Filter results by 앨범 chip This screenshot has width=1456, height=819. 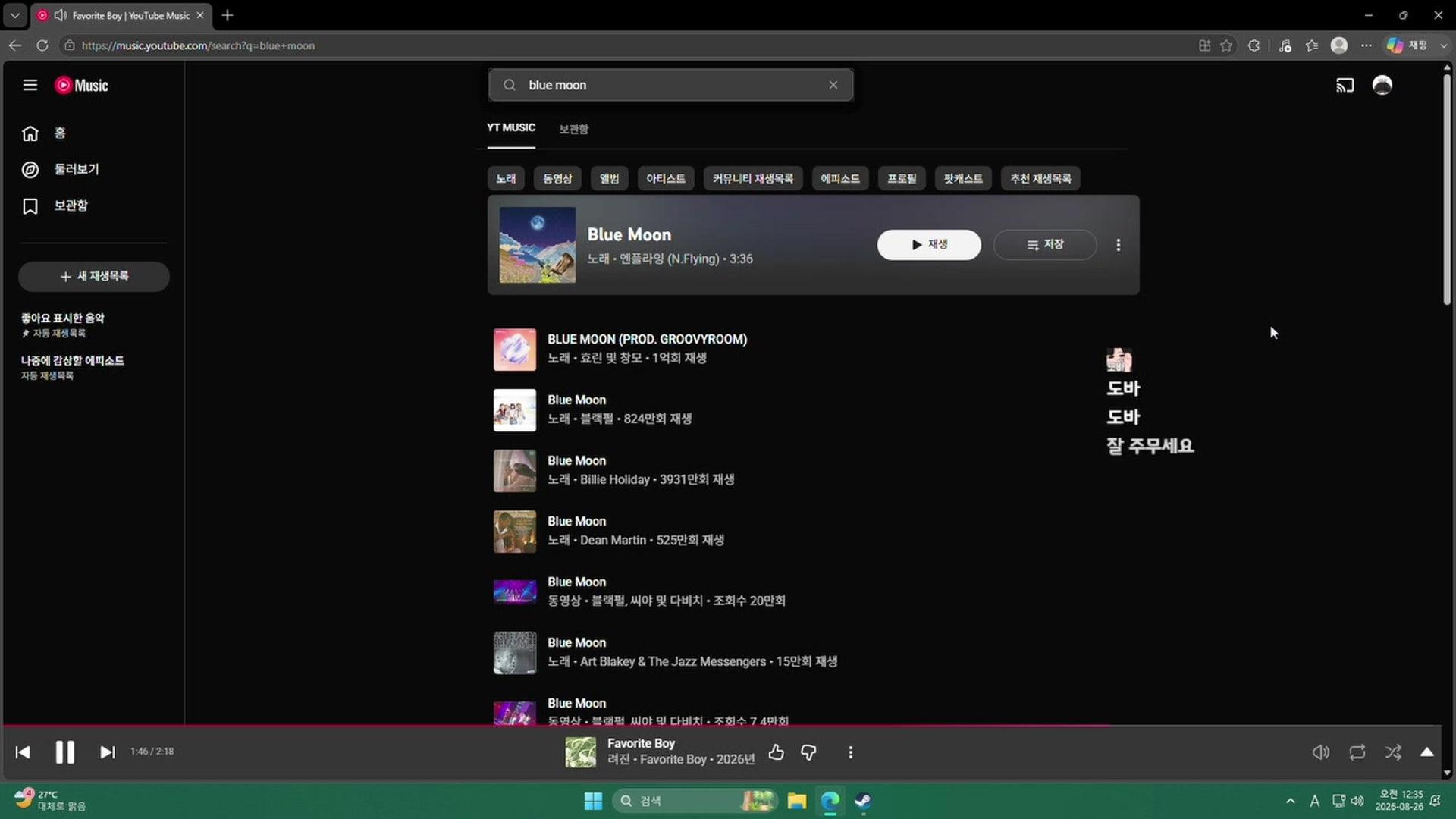click(609, 179)
